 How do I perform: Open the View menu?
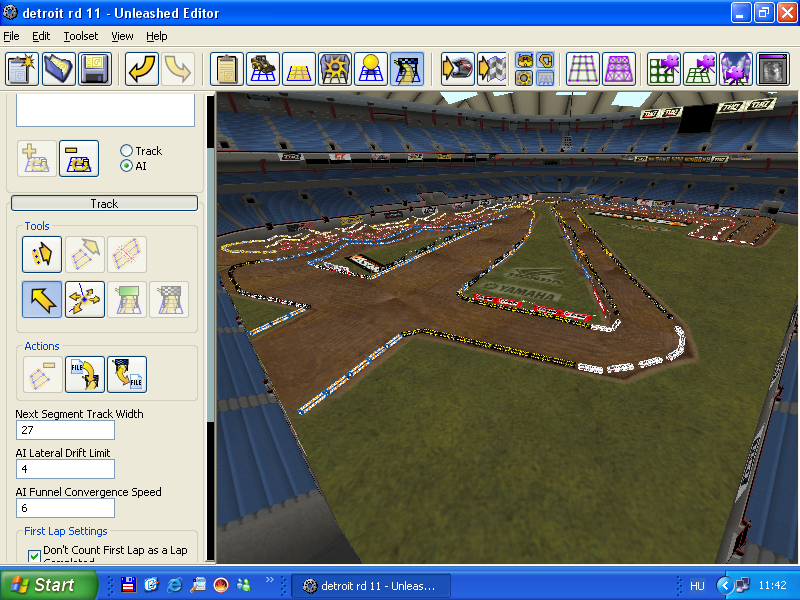tap(122, 36)
